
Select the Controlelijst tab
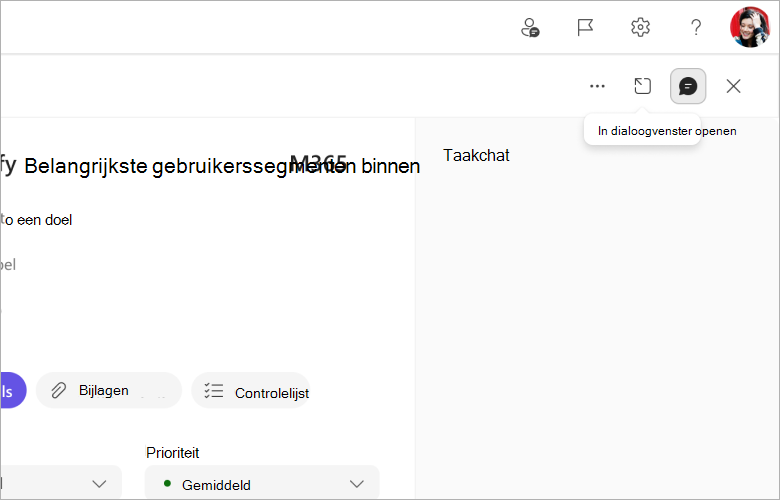click(251, 391)
